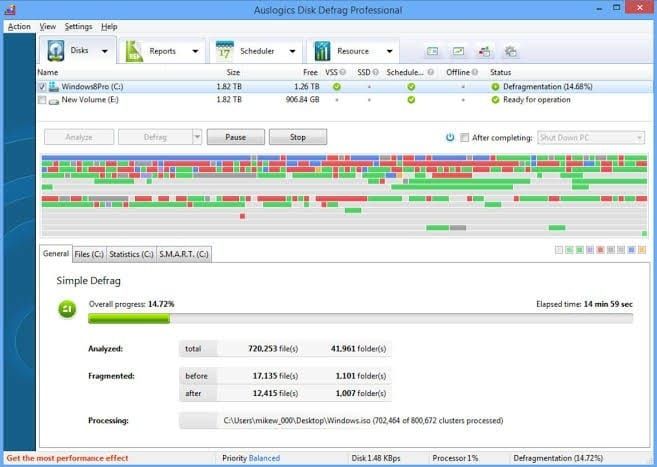Open the Action menu
The image size is (657, 467).
[x=19, y=26]
